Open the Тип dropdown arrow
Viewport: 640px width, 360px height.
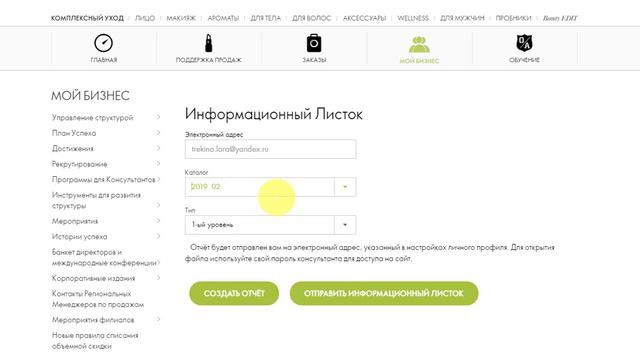point(345,225)
